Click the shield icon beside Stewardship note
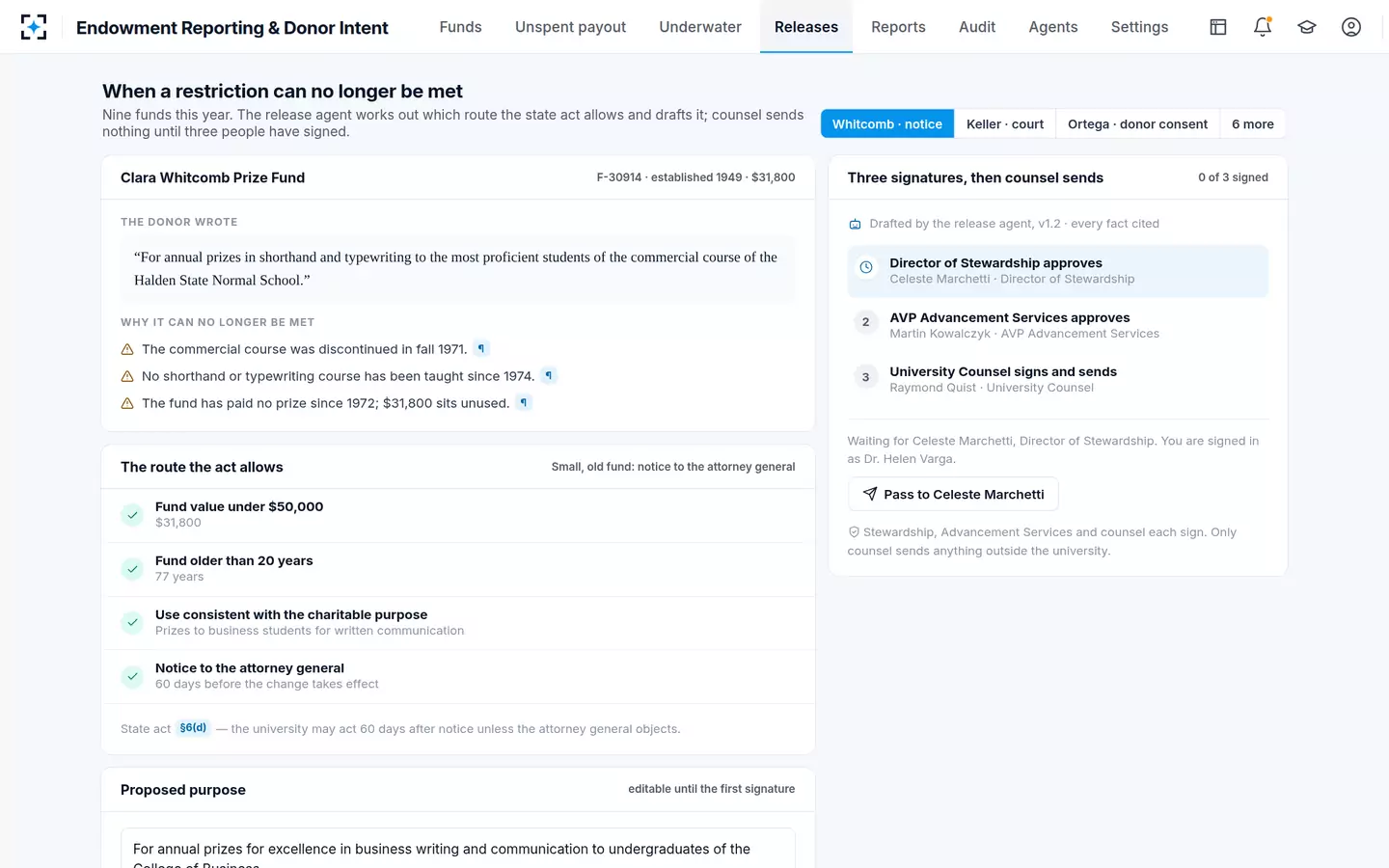1389x868 pixels. pos(854,532)
